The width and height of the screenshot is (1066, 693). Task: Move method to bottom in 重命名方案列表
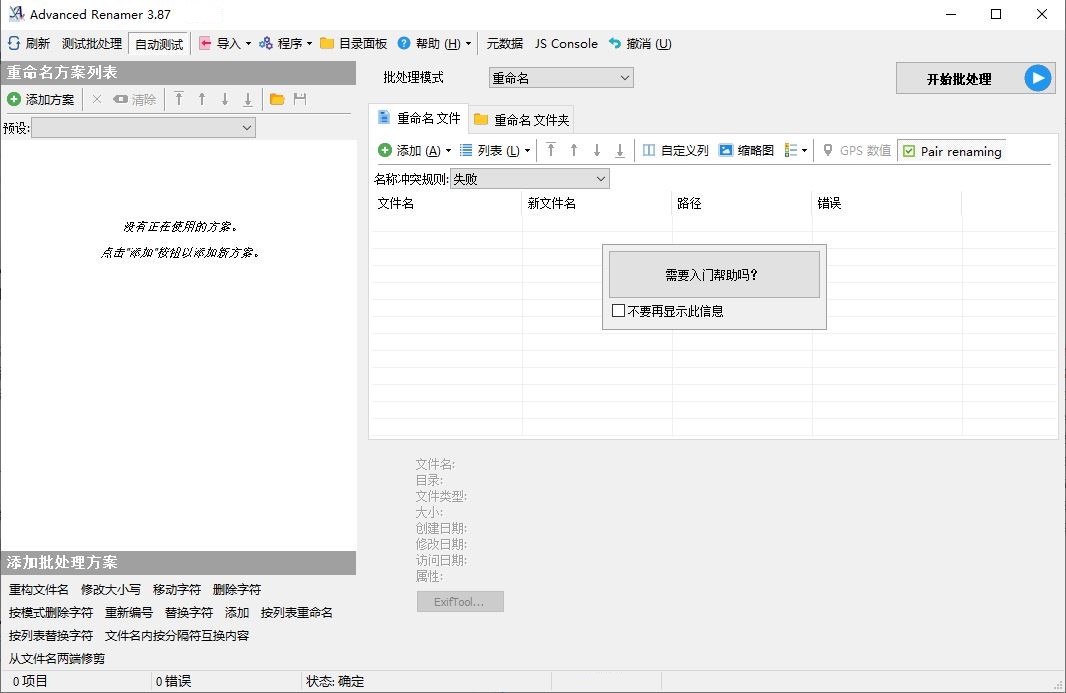click(x=248, y=99)
